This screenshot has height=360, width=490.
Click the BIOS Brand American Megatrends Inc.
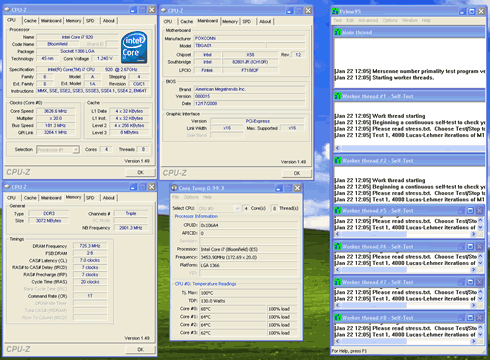point(249,89)
